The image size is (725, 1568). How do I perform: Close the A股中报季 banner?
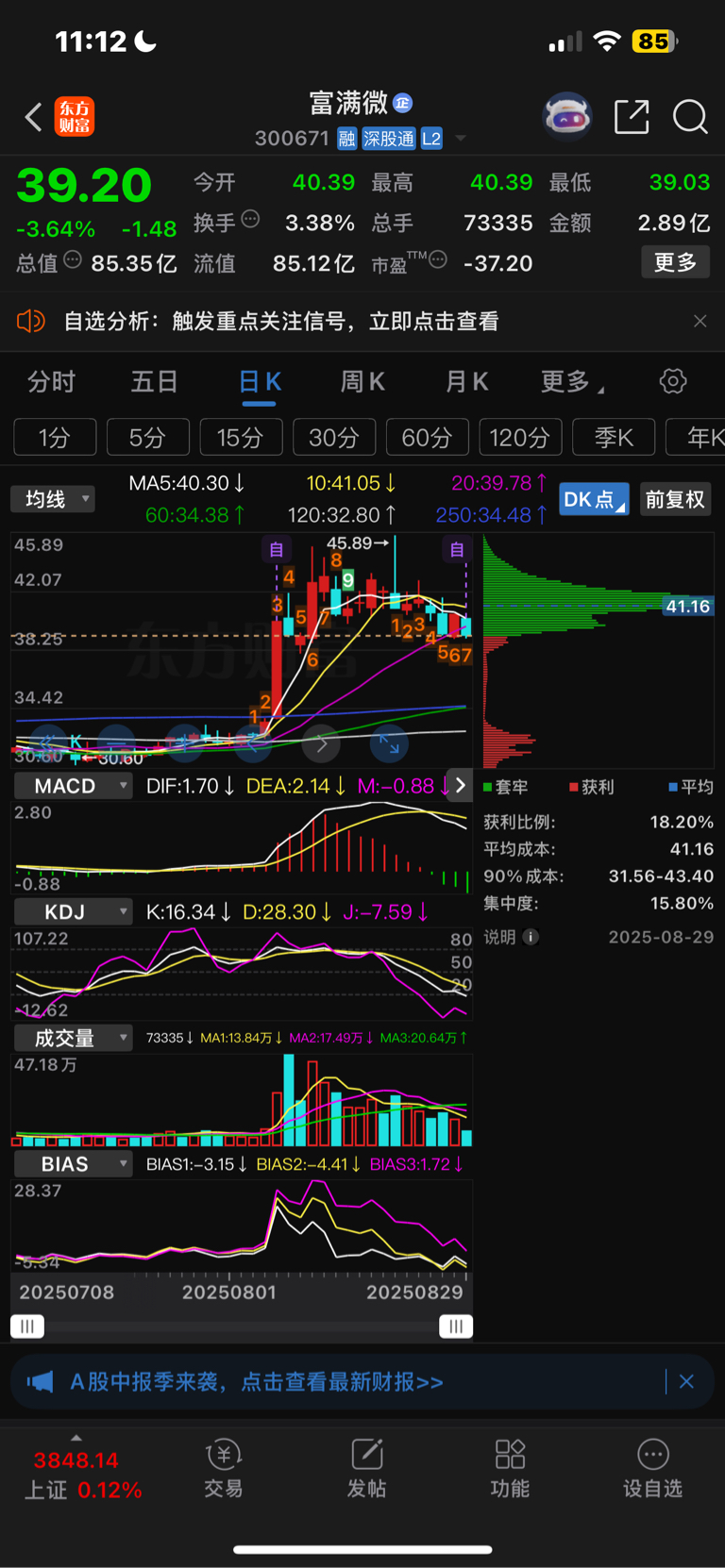click(x=686, y=1382)
